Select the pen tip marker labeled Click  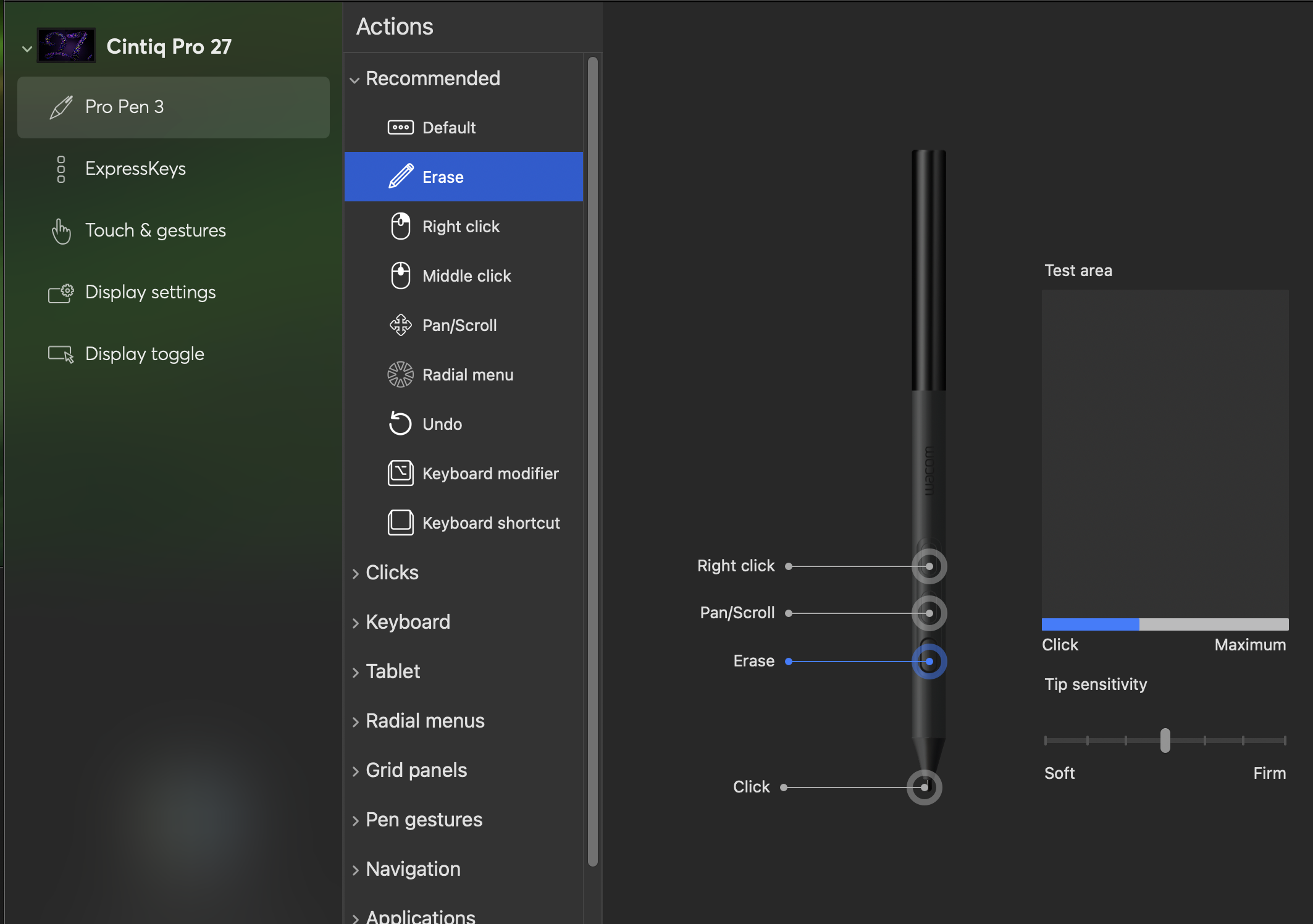[925, 787]
